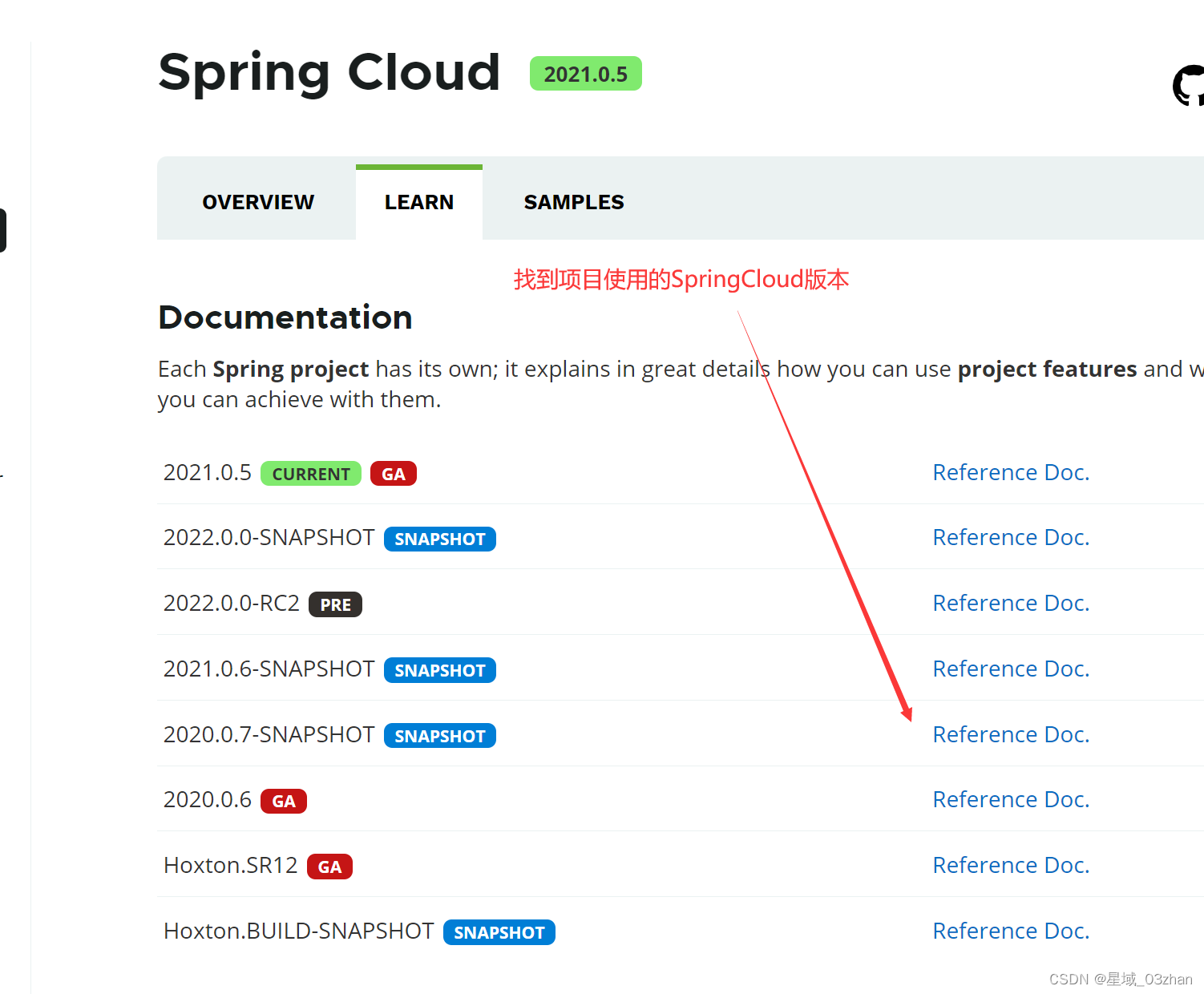Open Reference Doc for Hoxton.BUILD-SNAPSHOT
Screen dimensions: 1204x994
point(1011,931)
